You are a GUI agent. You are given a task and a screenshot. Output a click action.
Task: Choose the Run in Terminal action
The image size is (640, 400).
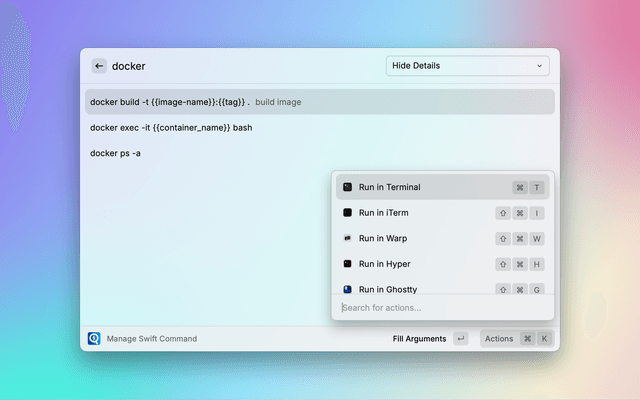(389, 187)
